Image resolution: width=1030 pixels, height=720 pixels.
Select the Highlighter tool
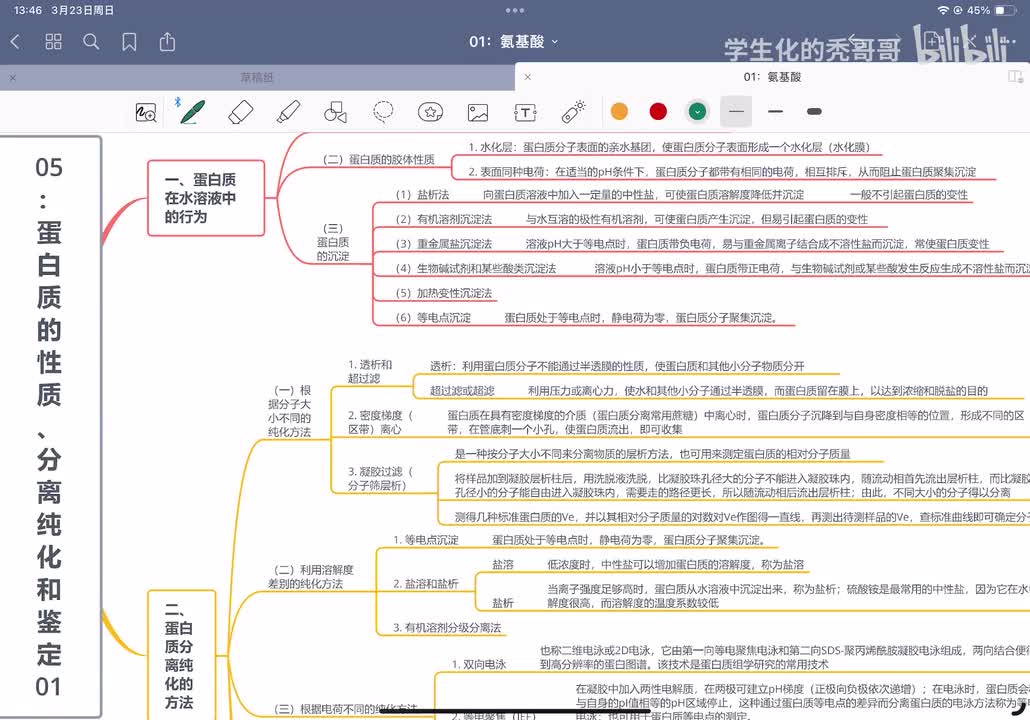288,112
